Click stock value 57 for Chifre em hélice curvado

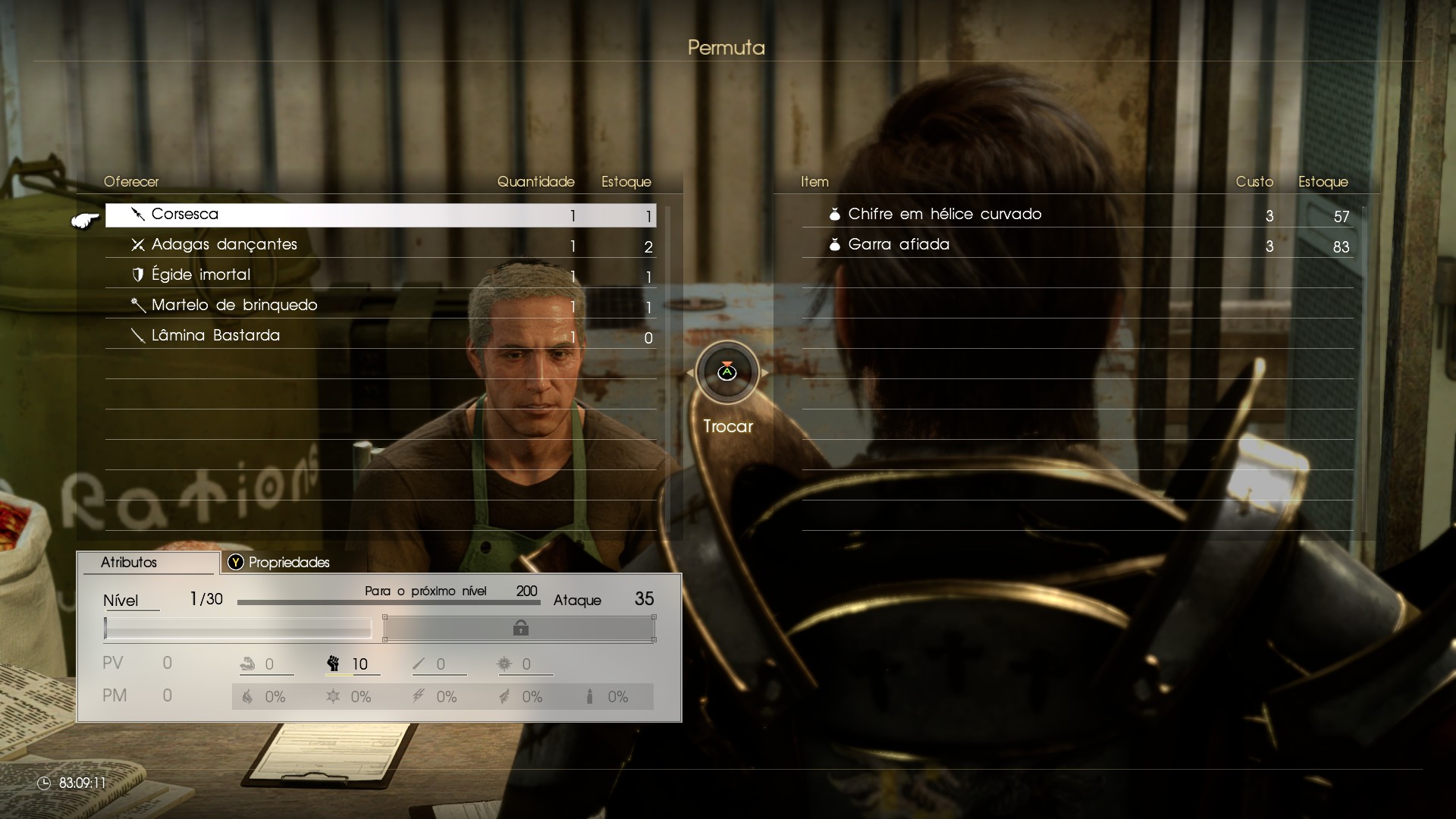pos(1341,217)
